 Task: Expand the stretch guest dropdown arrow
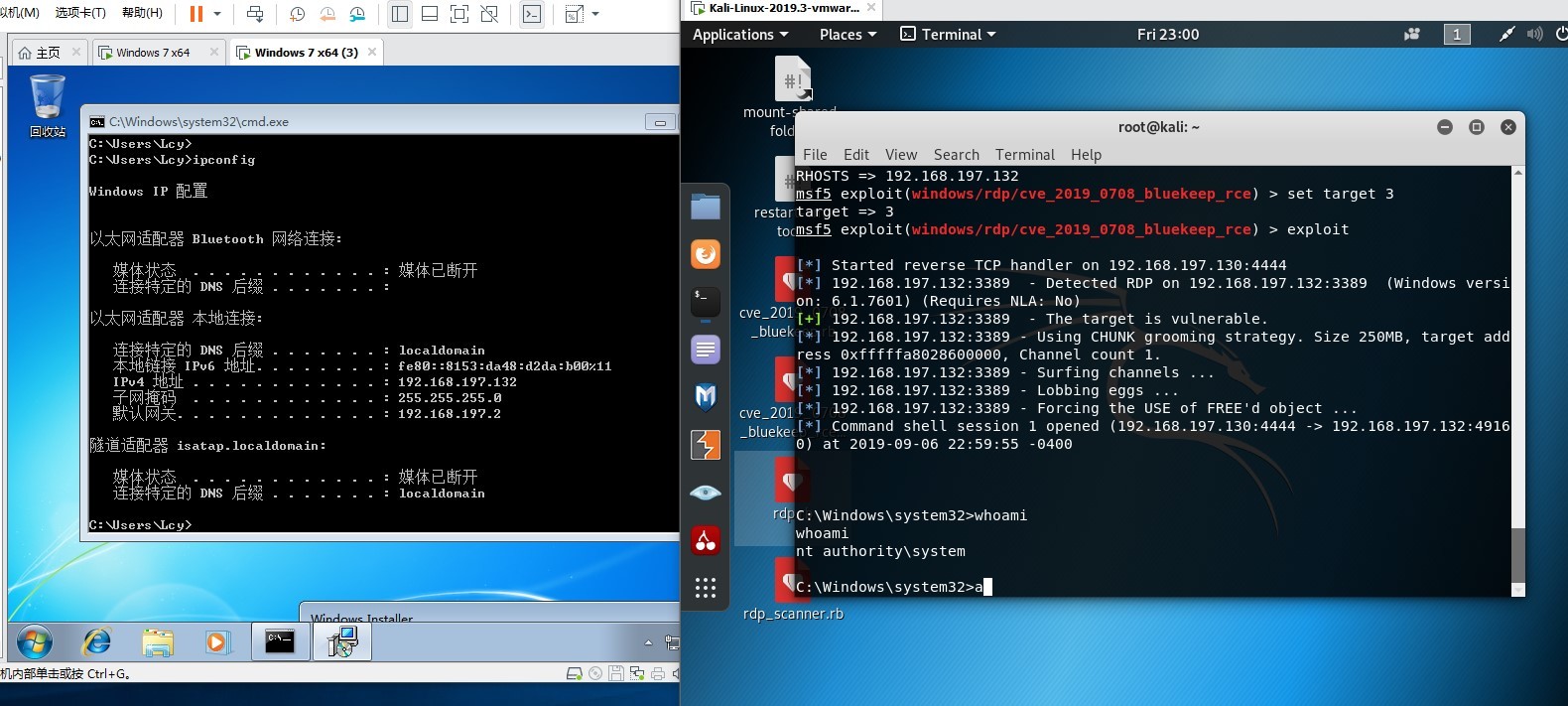coord(595,14)
